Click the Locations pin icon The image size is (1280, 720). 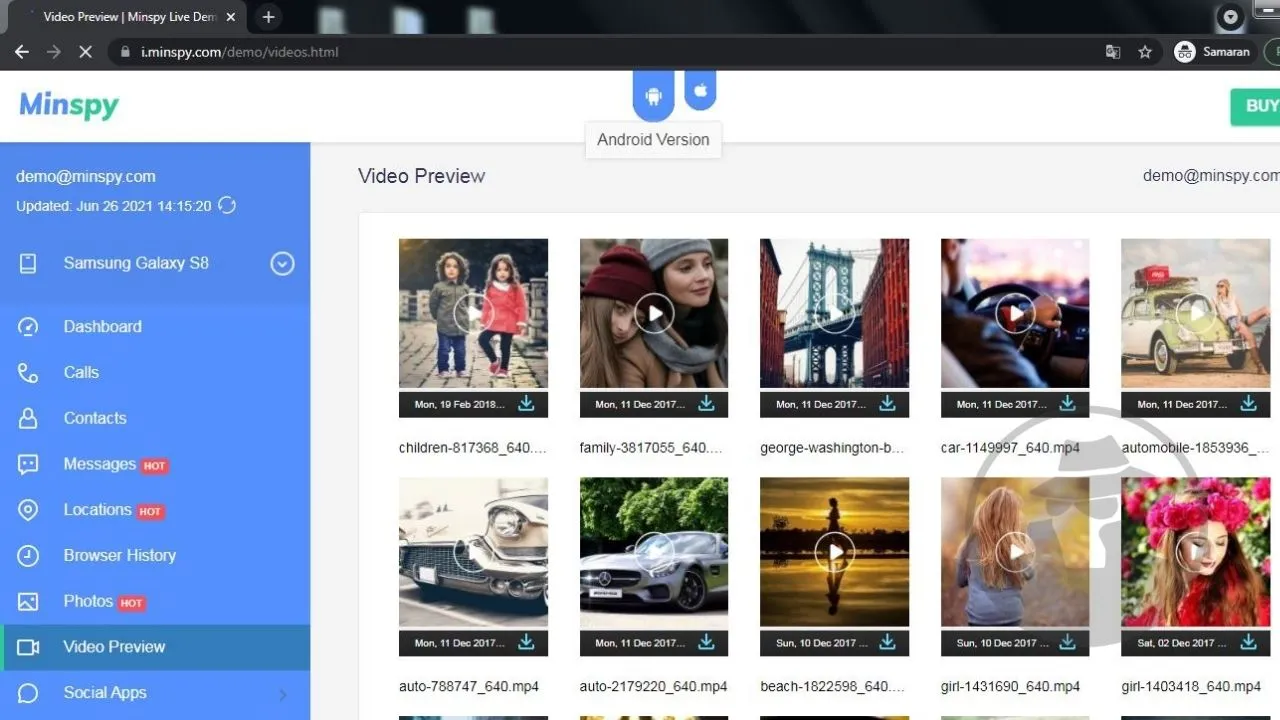pos(28,510)
